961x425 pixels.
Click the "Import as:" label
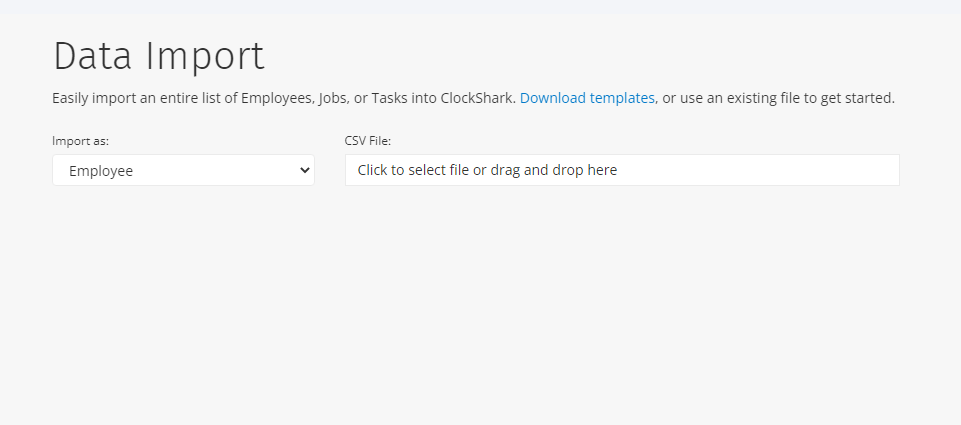80,141
